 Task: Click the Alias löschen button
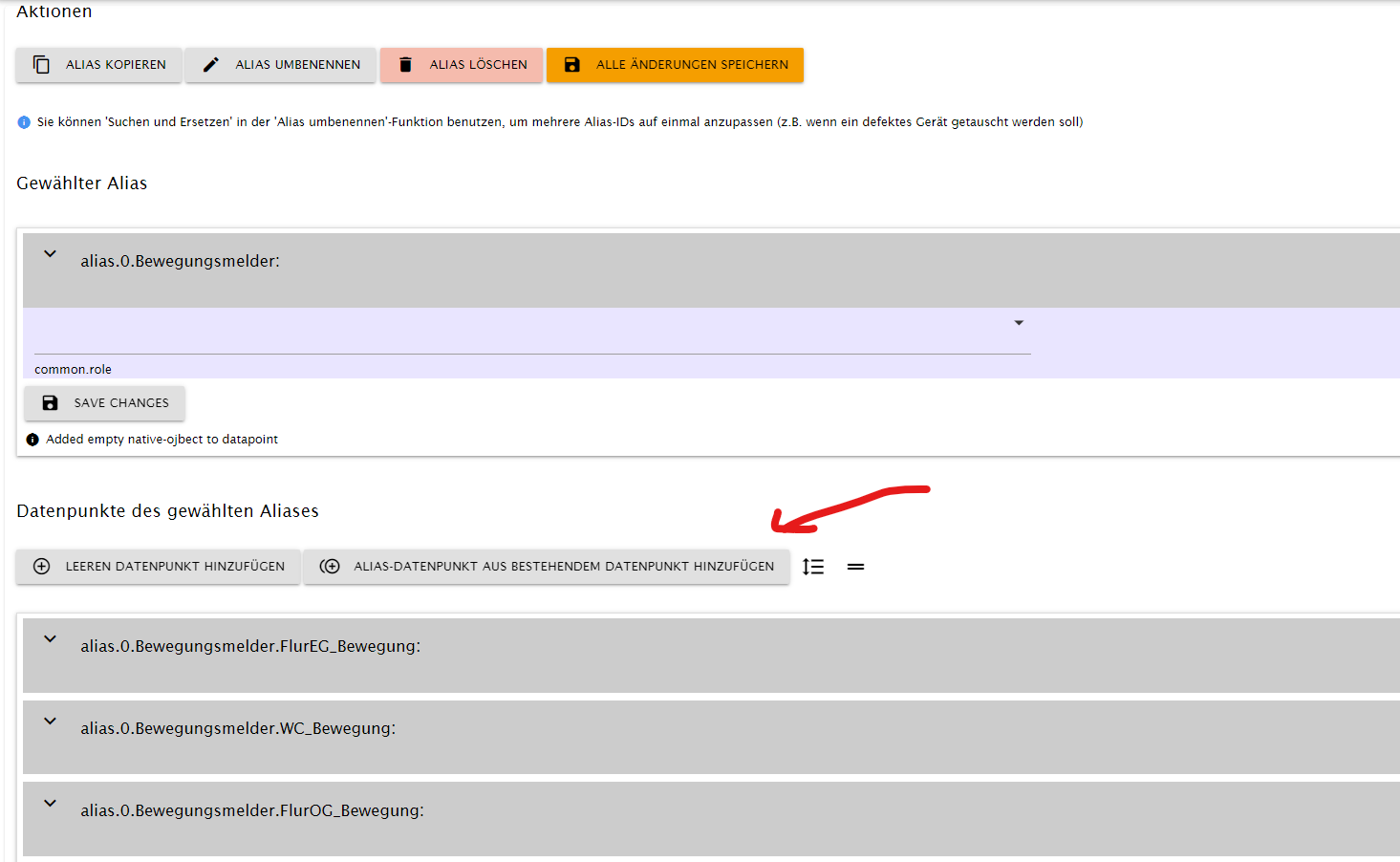[x=462, y=65]
